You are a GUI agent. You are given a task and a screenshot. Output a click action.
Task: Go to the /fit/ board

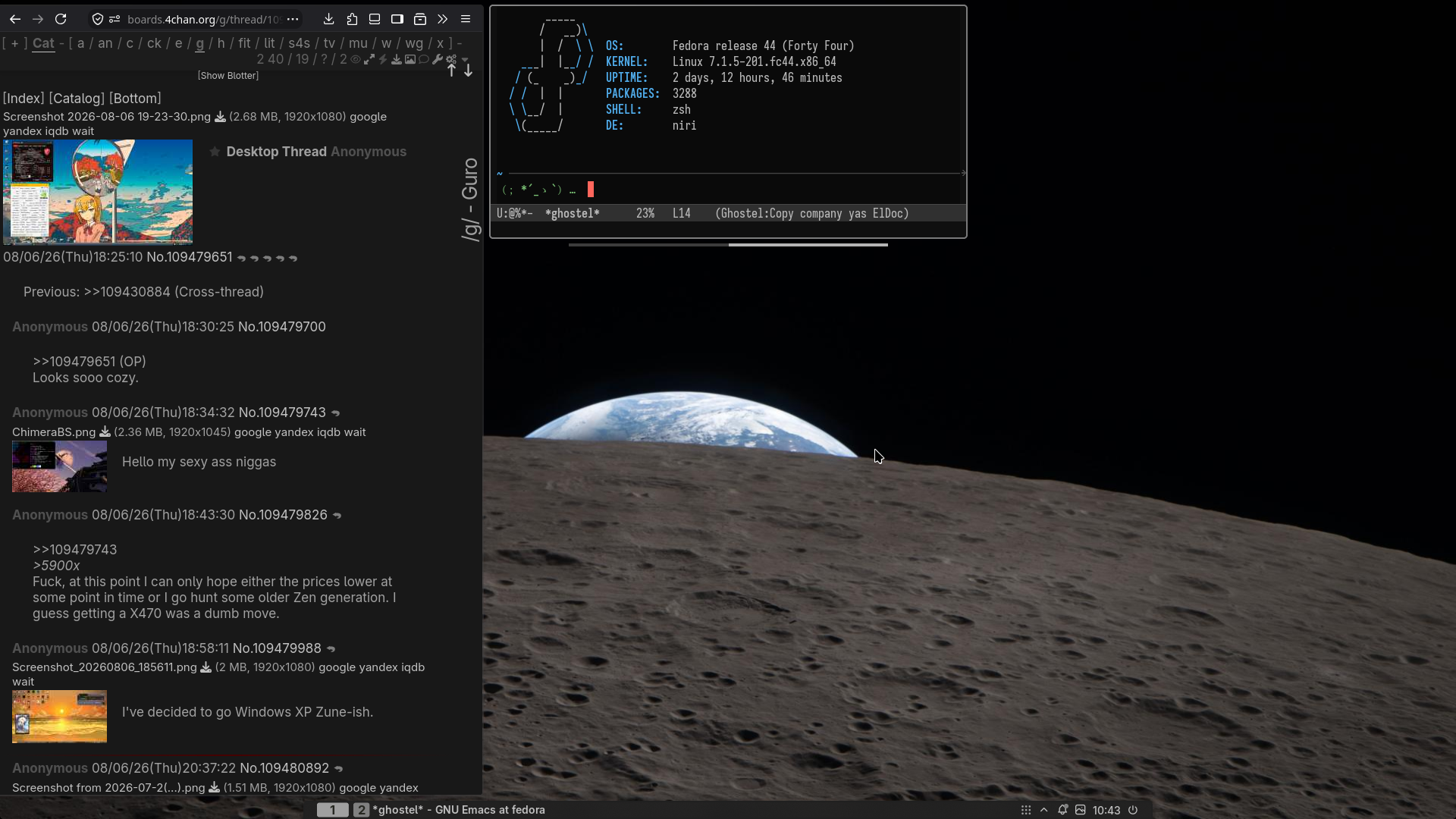click(x=244, y=43)
